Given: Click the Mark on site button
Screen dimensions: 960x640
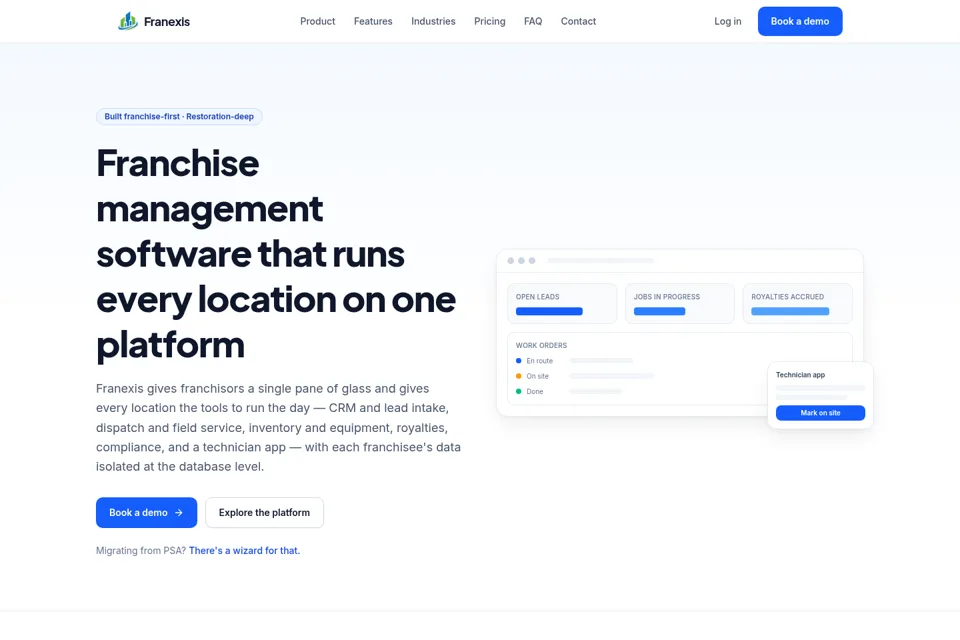Looking at the screenshot, I should coord(820,413).
